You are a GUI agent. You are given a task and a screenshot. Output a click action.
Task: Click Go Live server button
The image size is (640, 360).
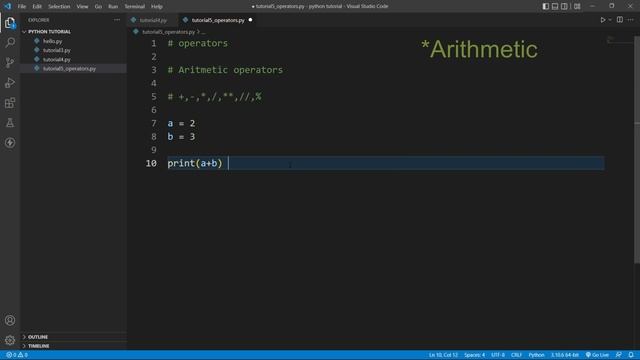[x=597, y=355]
